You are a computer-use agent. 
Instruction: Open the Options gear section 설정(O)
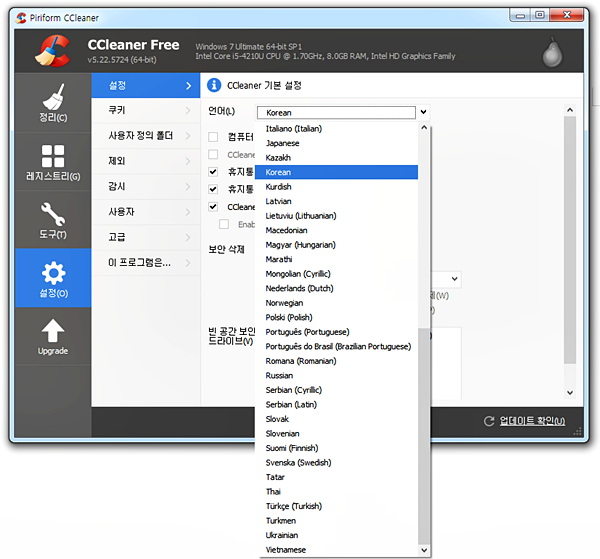tap(53, 278)
